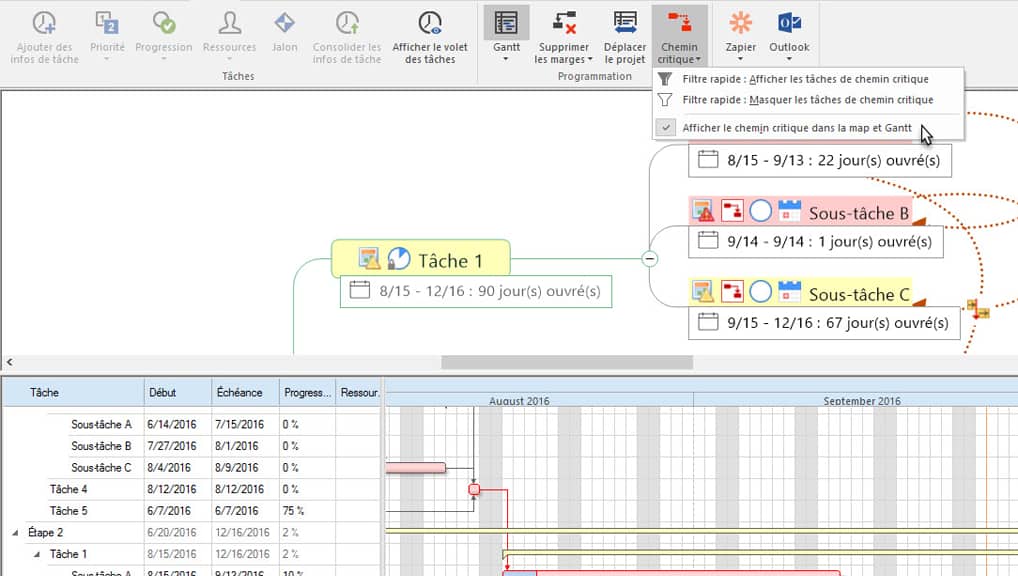Click the Gantt view icon
The height and width of the screenshot is (576, 1018).
[506, 24]
